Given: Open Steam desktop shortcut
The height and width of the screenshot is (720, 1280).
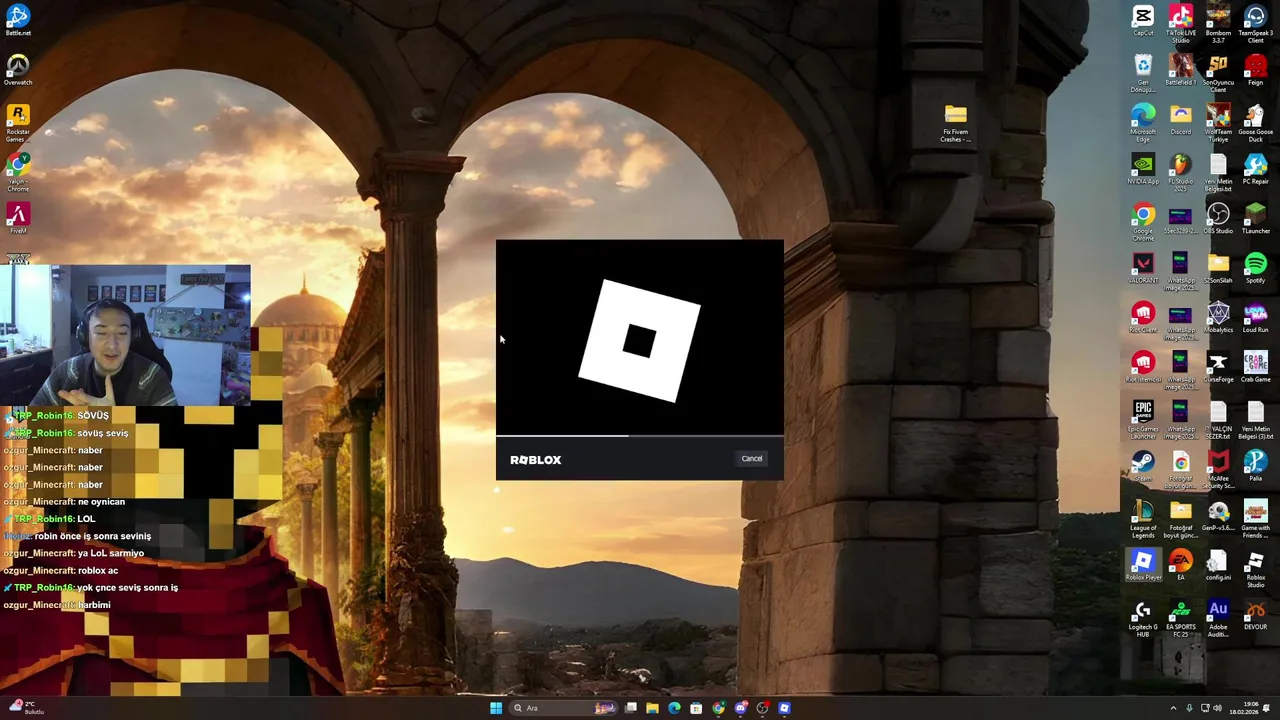Looking at the screenshot, I should tap(1143, 465).
